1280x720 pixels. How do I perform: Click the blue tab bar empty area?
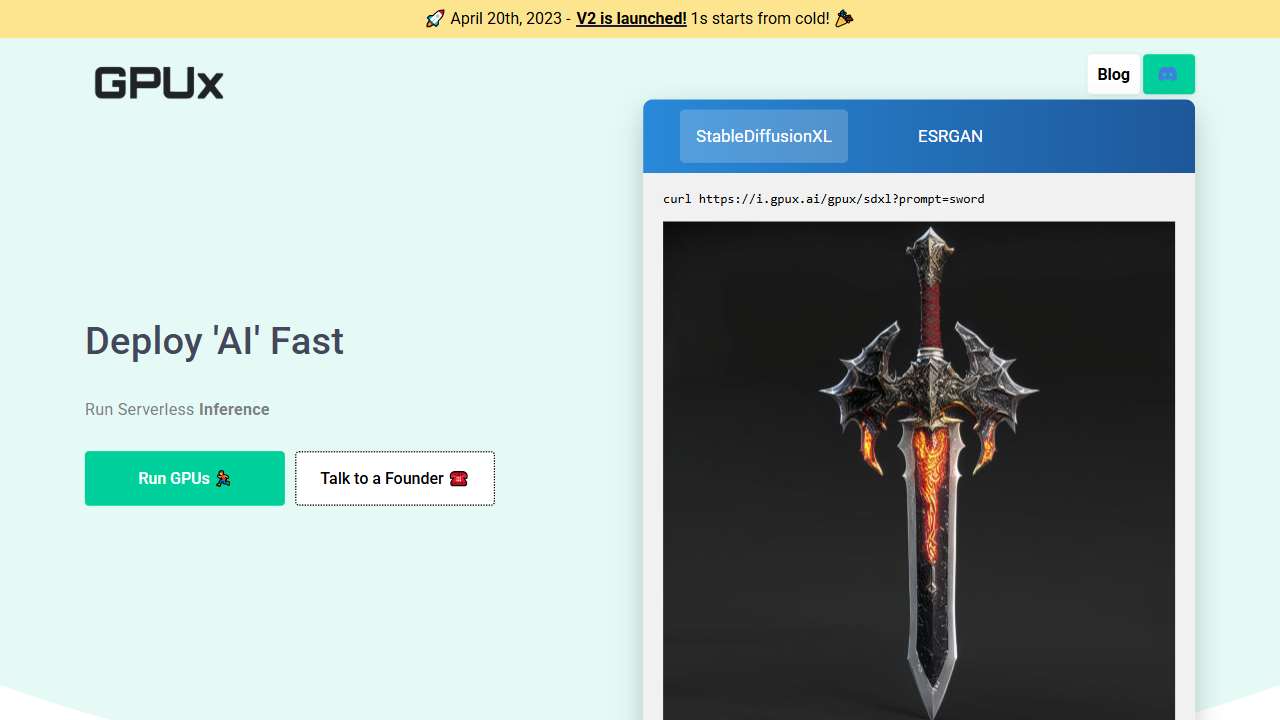tap(1090, 136)
